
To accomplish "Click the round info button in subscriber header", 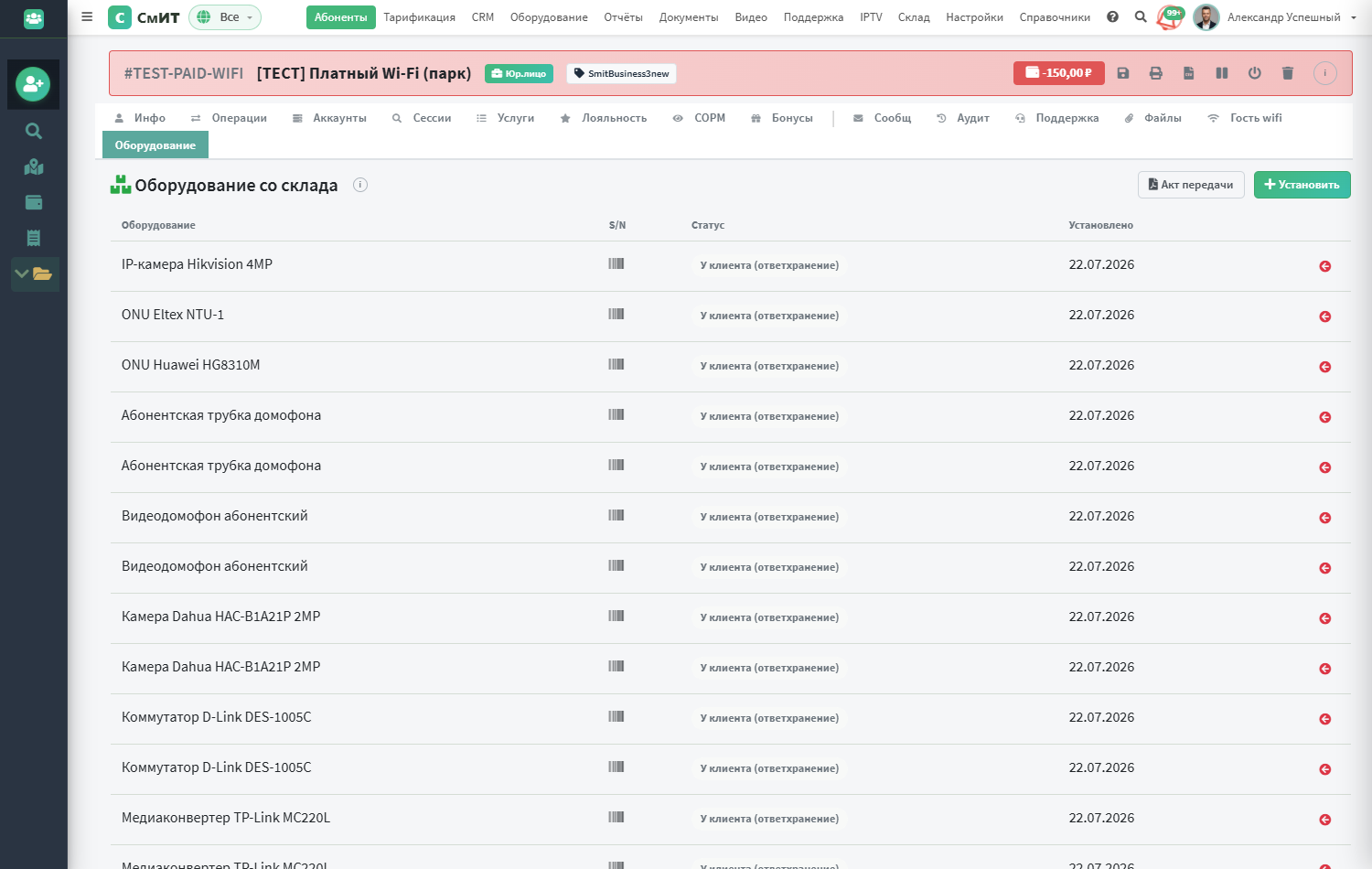I will [1325, 73].
